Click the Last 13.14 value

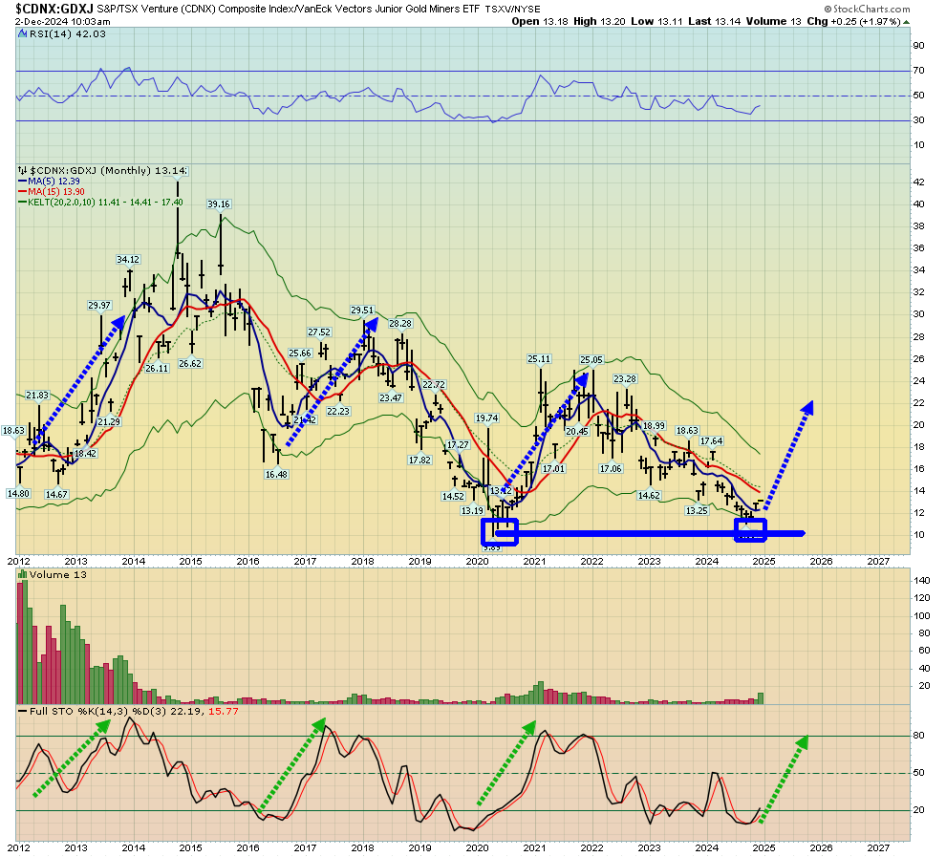pyautogui.click(x=714, y=22)
